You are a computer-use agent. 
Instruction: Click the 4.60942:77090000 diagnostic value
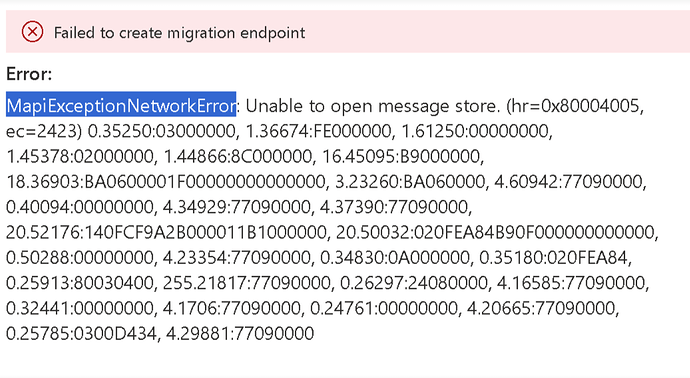tap(570, 182)
